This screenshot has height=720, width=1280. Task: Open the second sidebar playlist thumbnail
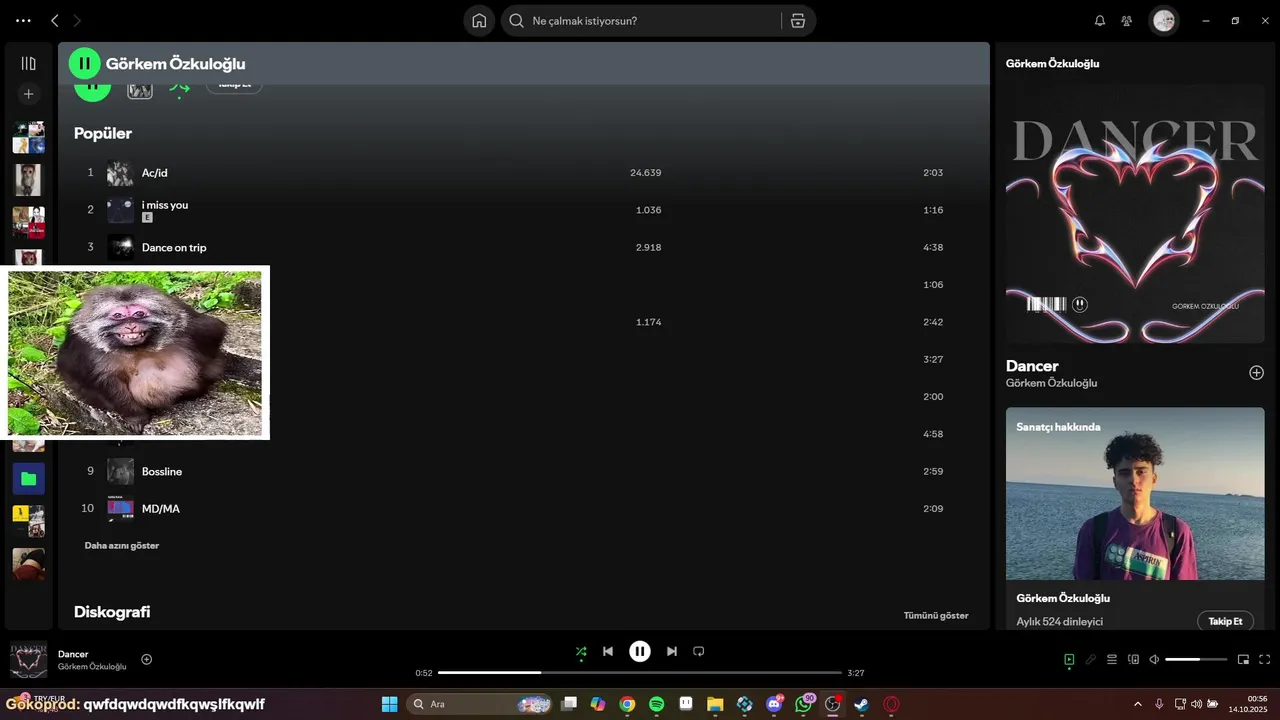[28, 180]
